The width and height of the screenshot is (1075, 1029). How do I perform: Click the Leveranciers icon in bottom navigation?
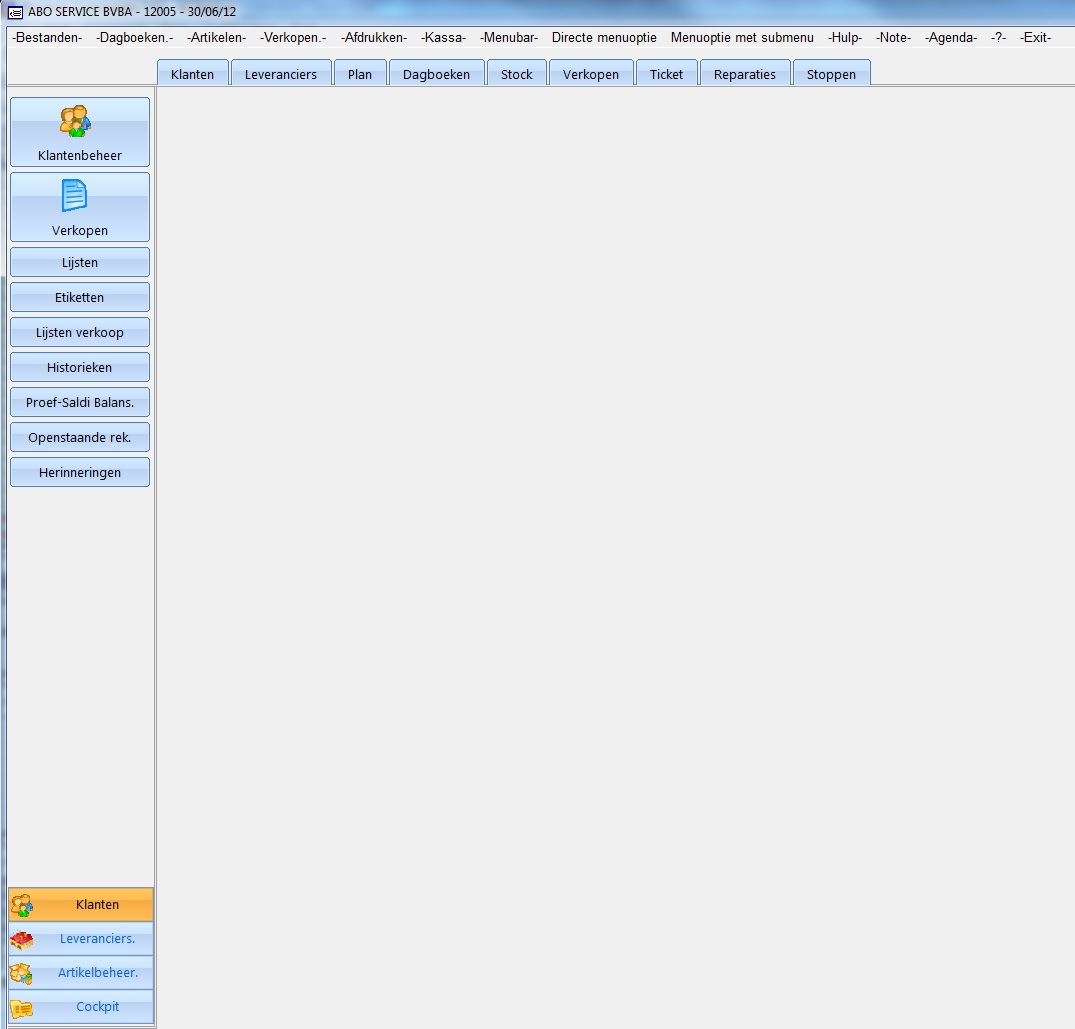21,940
